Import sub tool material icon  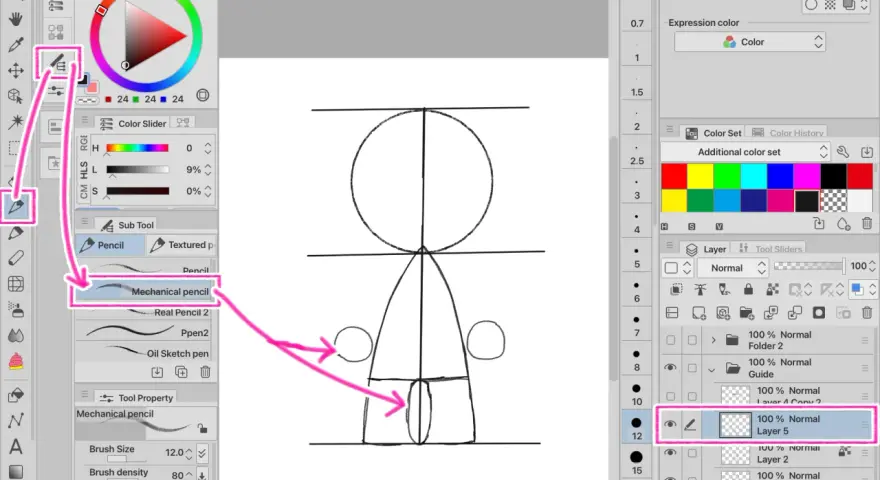pos(157,372)
